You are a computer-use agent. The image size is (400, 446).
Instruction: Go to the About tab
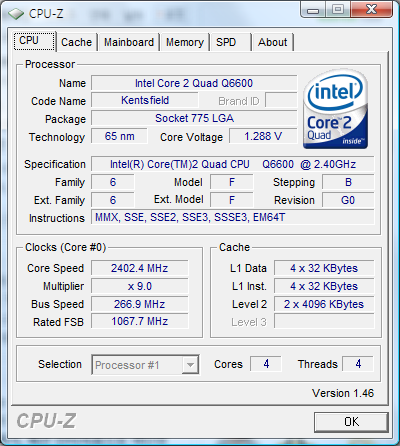tap(273, 42)
